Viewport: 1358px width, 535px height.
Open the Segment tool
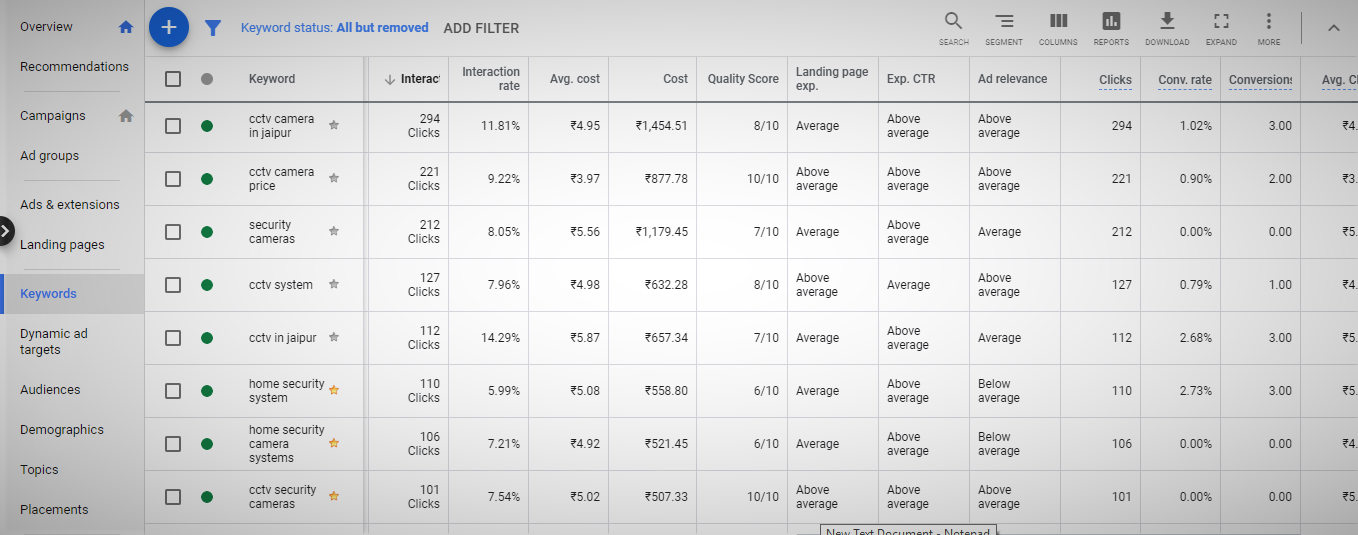click(x=1004, y=27)
